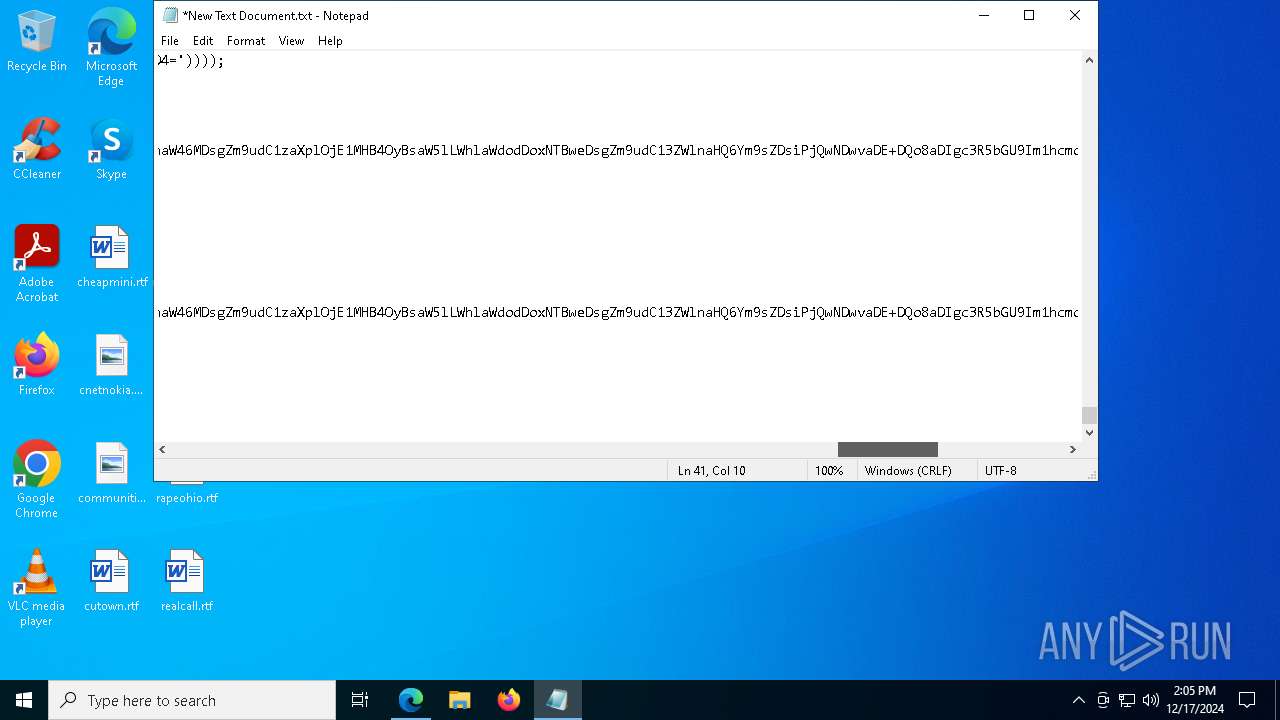The height and width of the screenshot is (720, 1280).
Task: Open File Explorer from the taskbar
Action: click(x=460, y=700)
